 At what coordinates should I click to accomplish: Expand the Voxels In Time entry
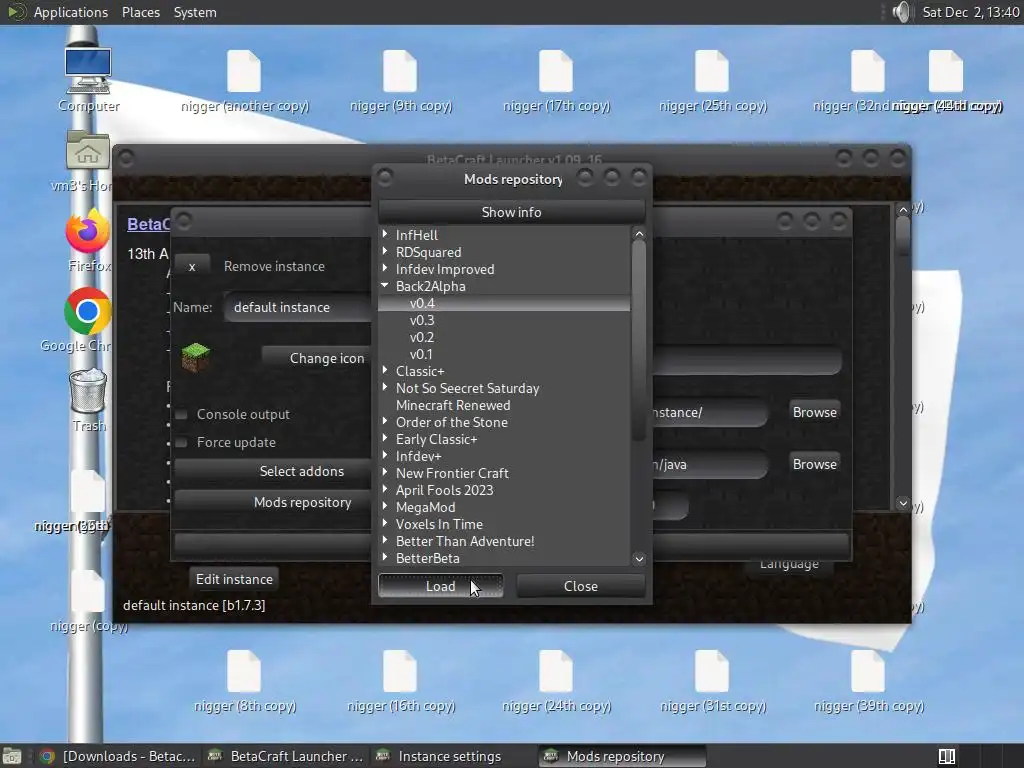click(x=385, y=523)
